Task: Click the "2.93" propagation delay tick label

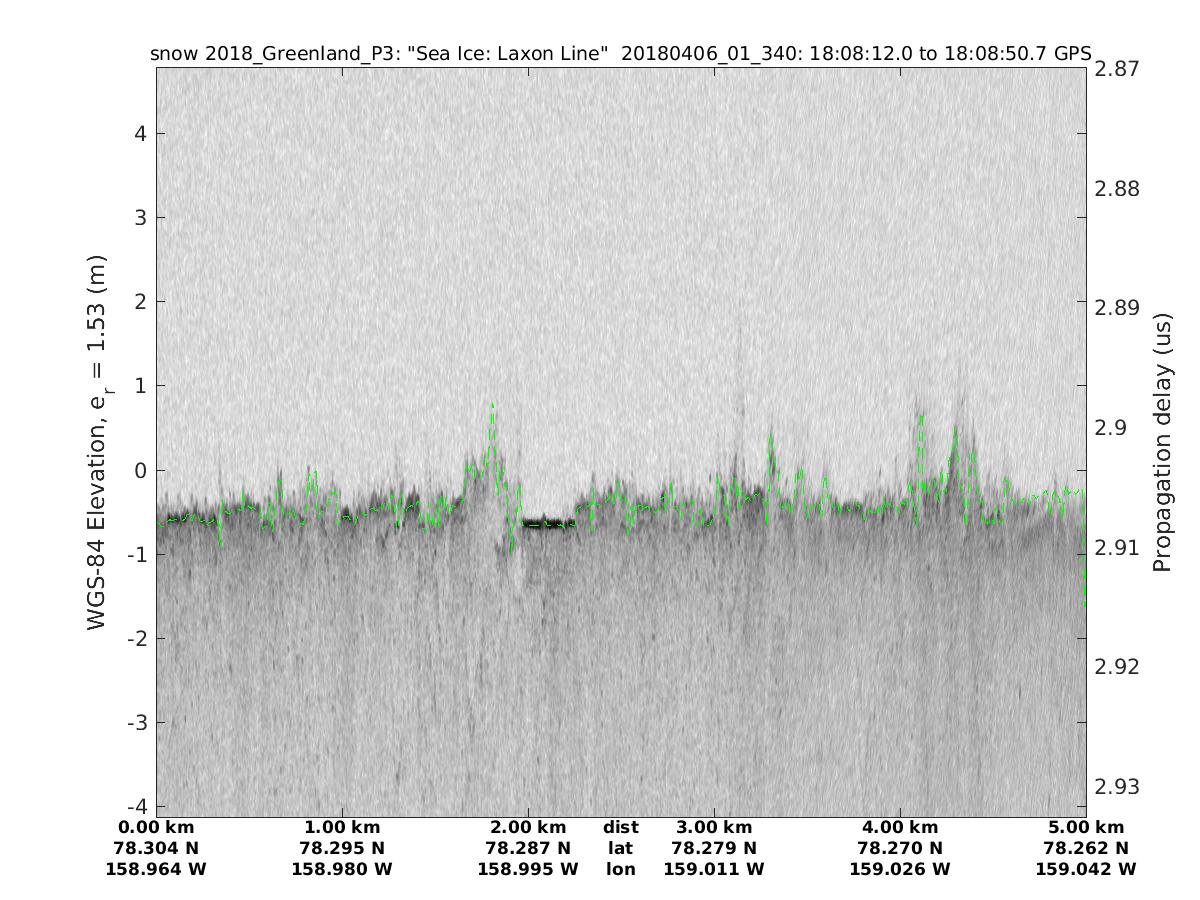Action: (1116, 787)
